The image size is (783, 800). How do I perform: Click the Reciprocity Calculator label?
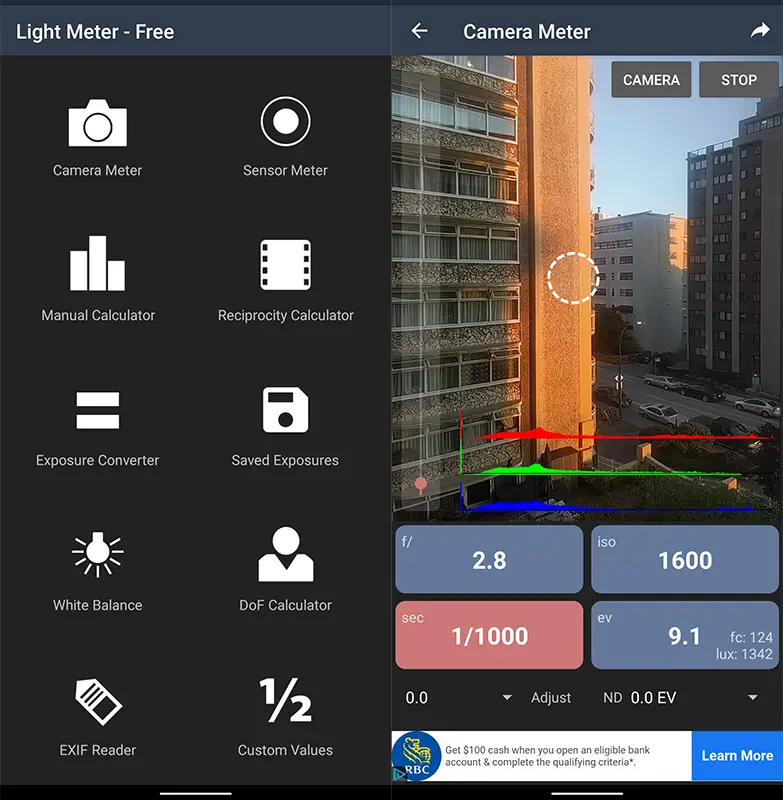[x=286, y=316]
